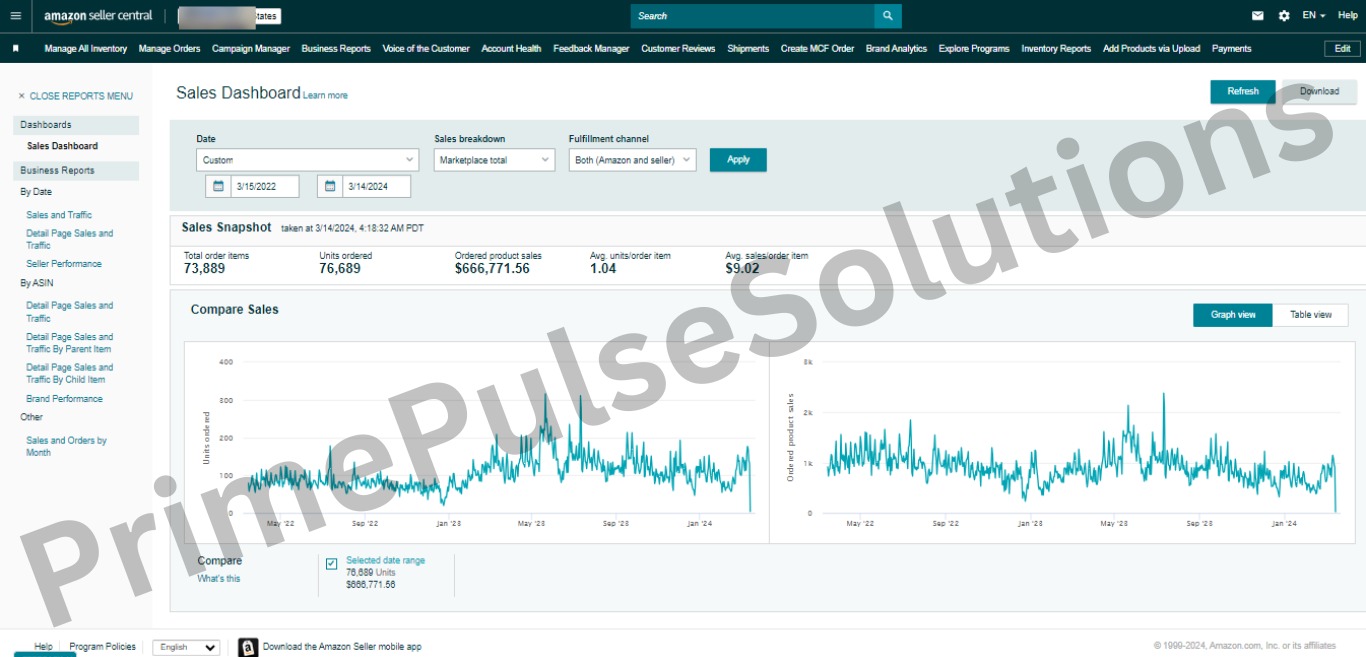Open the settings gear icon

[1284, 16]
